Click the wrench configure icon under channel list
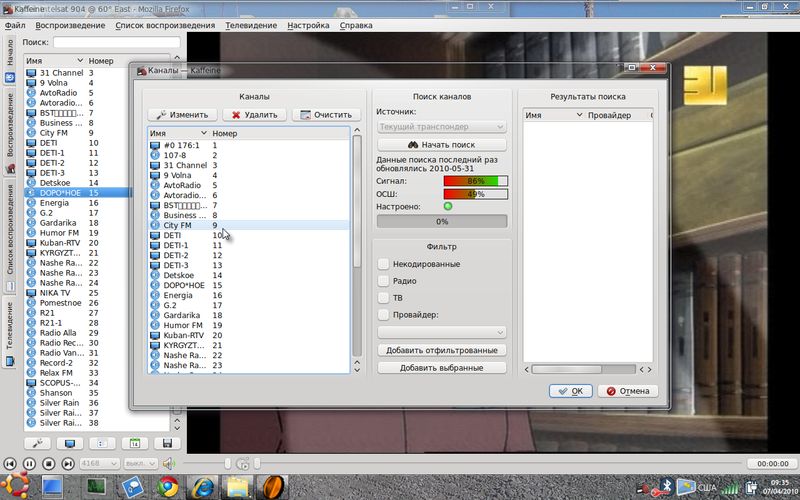Screen dimensions: 800x500 coord(38,443)
